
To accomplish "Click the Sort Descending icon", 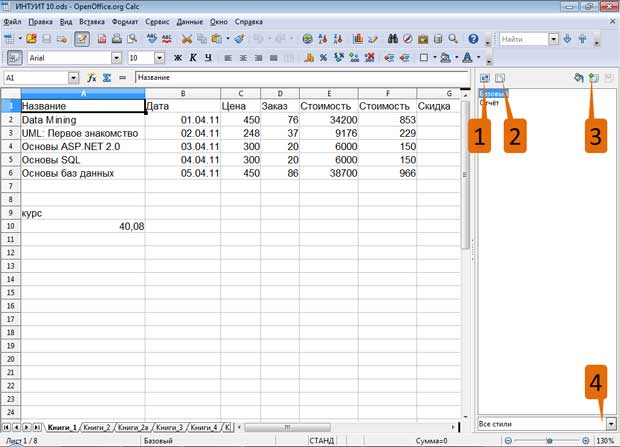I will pyautogui.click(x=338, y=39).
